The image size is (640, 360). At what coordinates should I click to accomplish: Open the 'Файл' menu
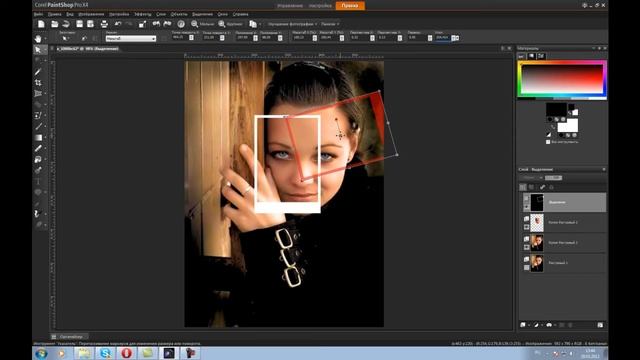[x=39, y=14]
